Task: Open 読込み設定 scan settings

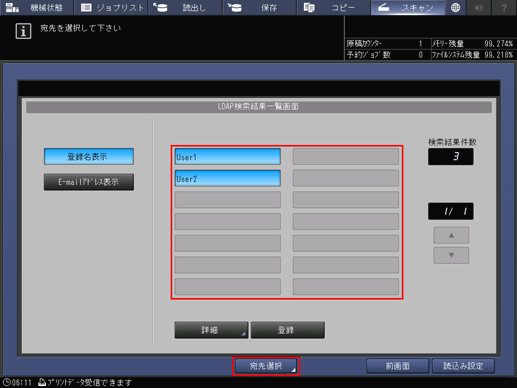Action: tap(463, 366)
